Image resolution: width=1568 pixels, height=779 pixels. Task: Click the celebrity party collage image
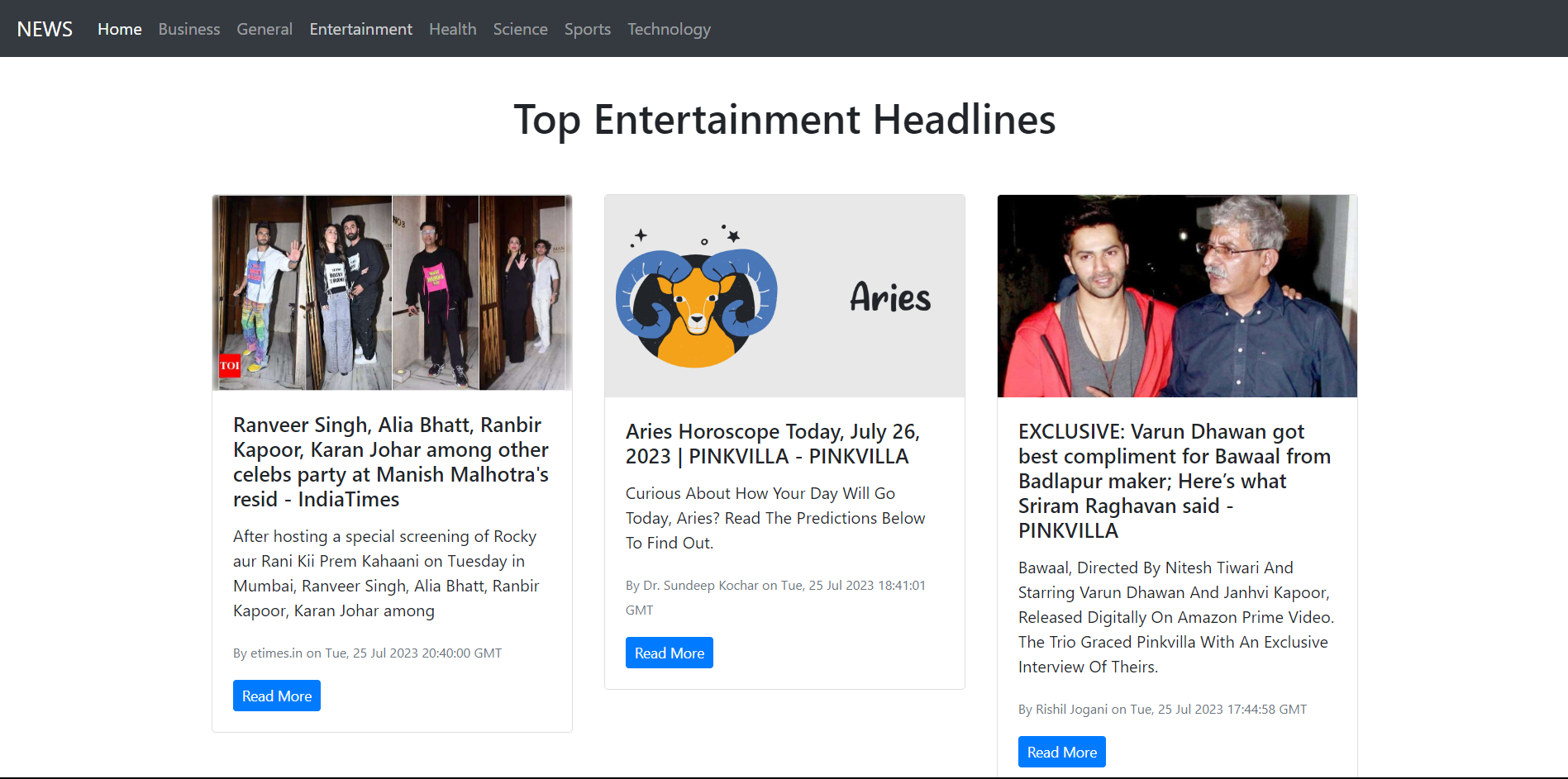(391, 292)
